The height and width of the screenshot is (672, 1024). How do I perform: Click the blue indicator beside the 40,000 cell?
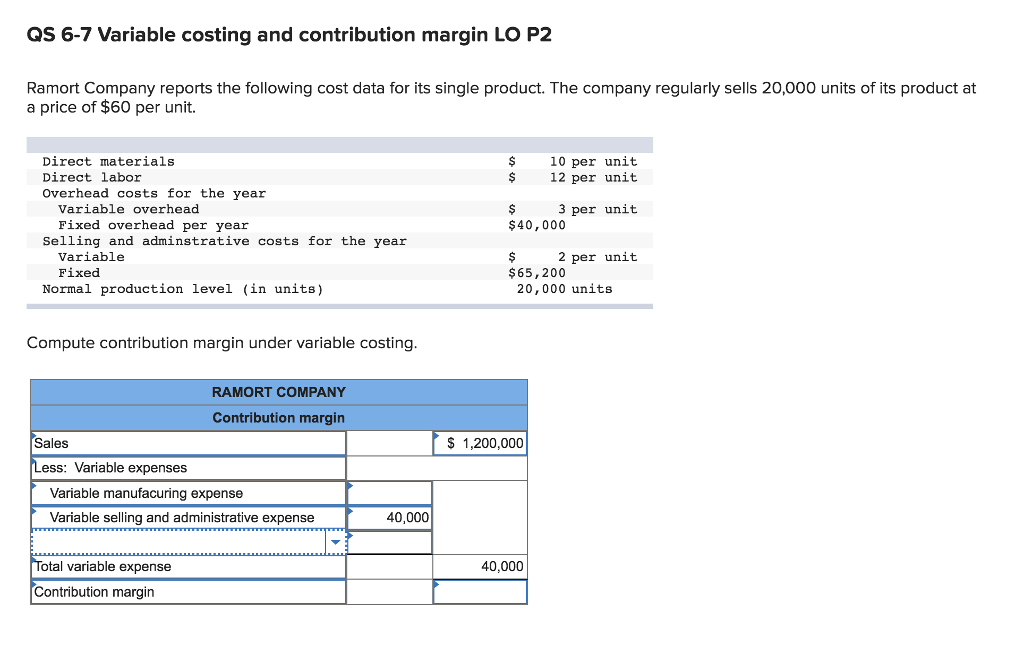point(351,512)
